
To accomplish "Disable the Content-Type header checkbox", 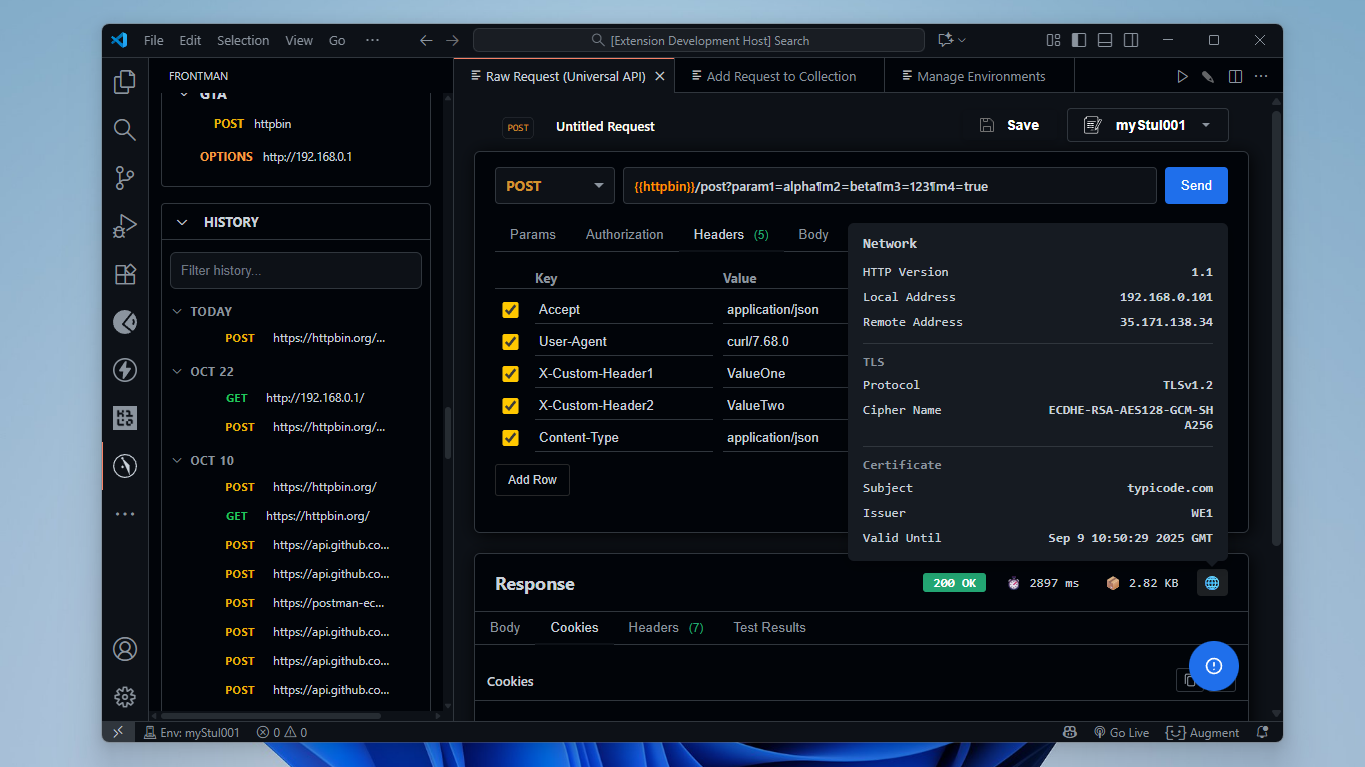I will 510,438.
